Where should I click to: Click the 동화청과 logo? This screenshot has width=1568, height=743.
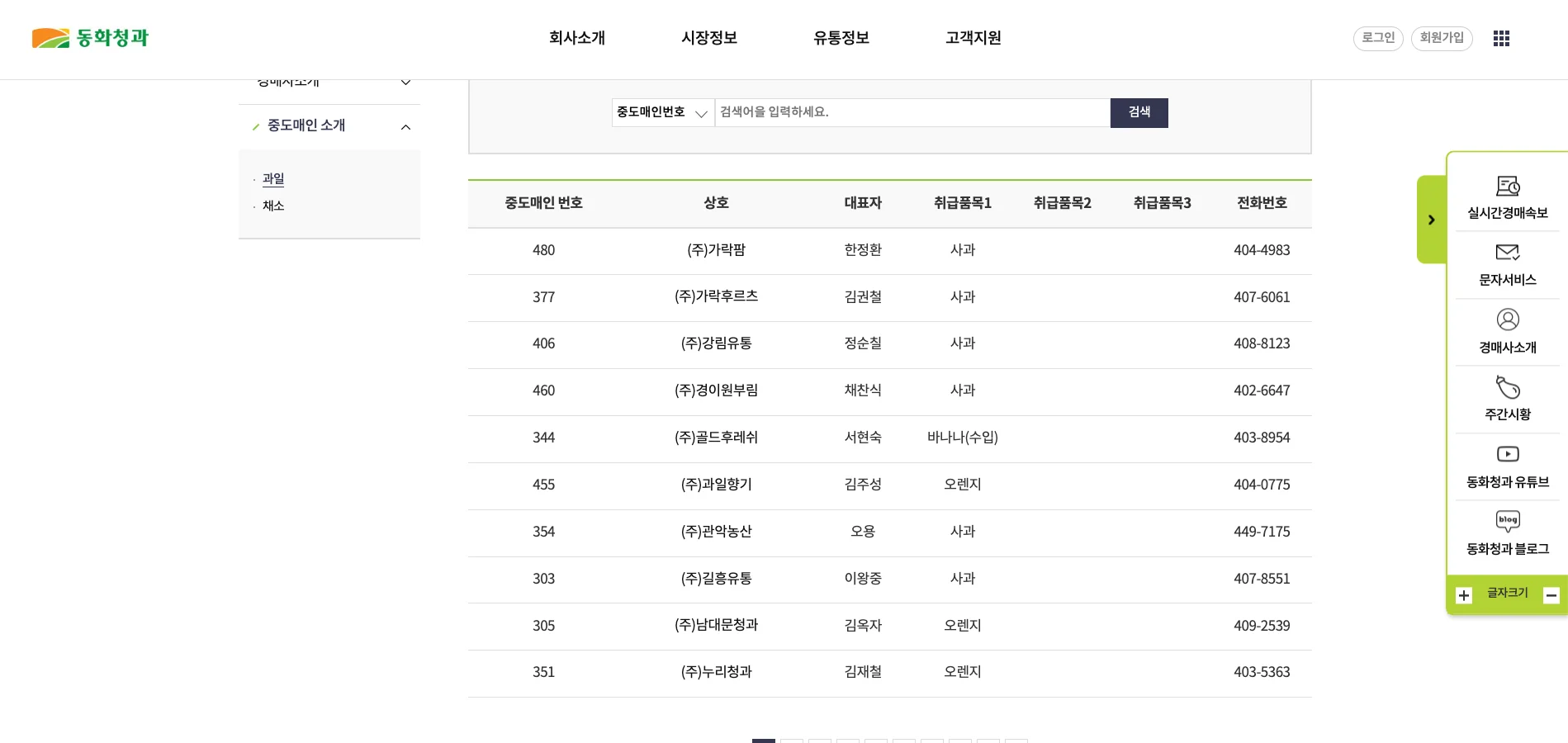pyautogui.click(x=89, y=38)
